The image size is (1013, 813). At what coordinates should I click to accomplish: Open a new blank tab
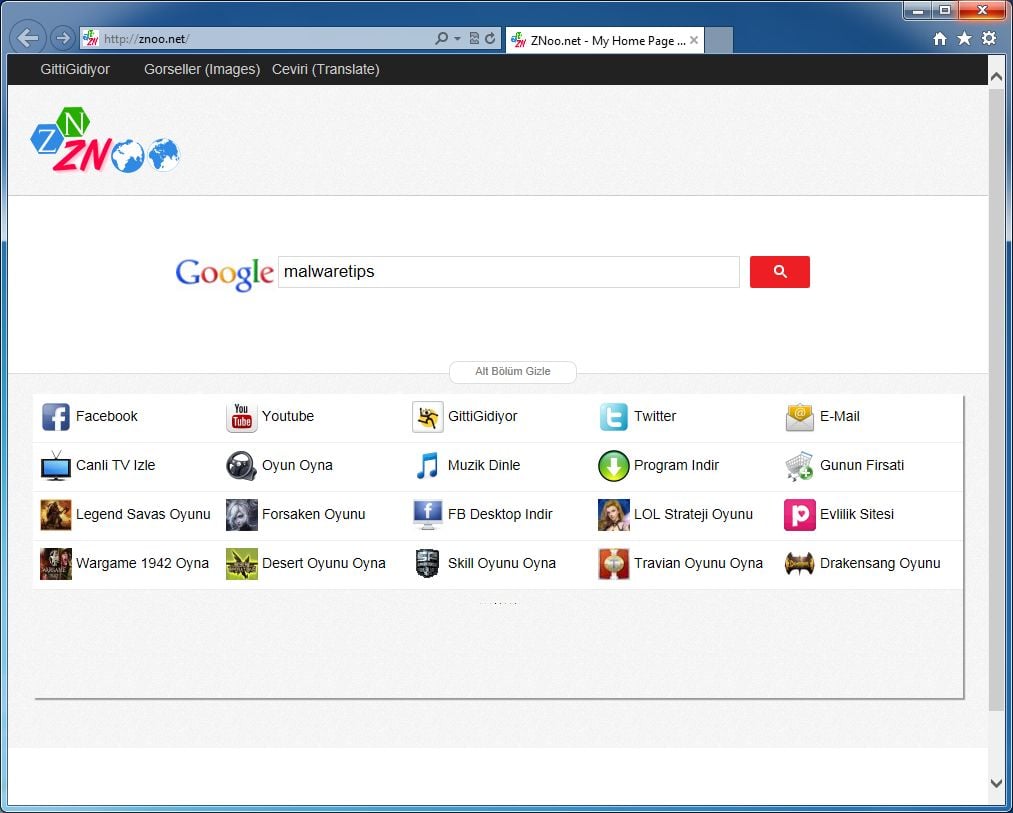pos(718,40)
